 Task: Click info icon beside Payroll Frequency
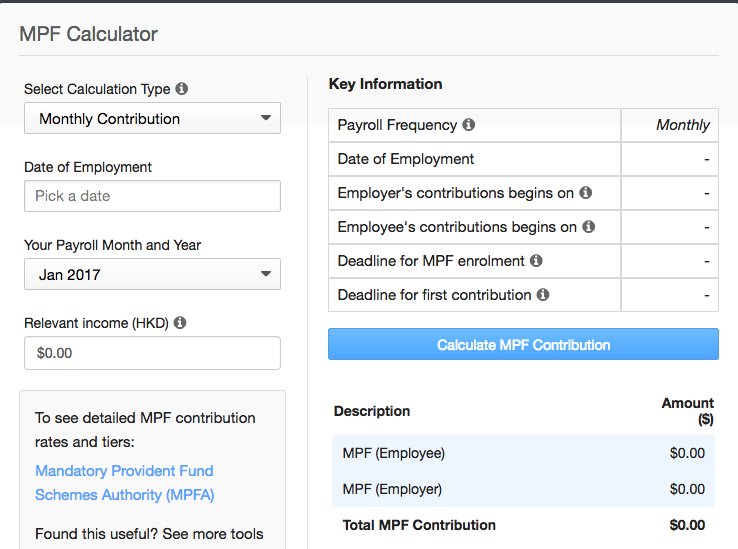coord(469,125)
